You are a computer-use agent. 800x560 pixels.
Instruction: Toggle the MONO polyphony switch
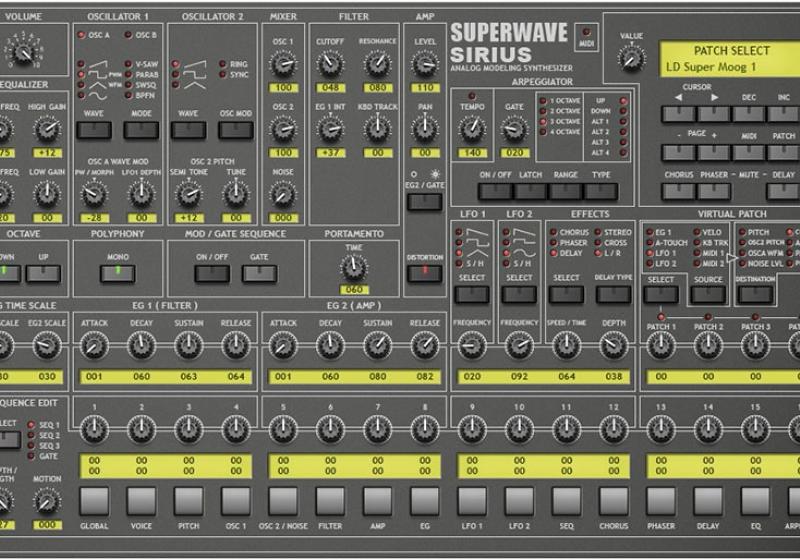[118, 273]
